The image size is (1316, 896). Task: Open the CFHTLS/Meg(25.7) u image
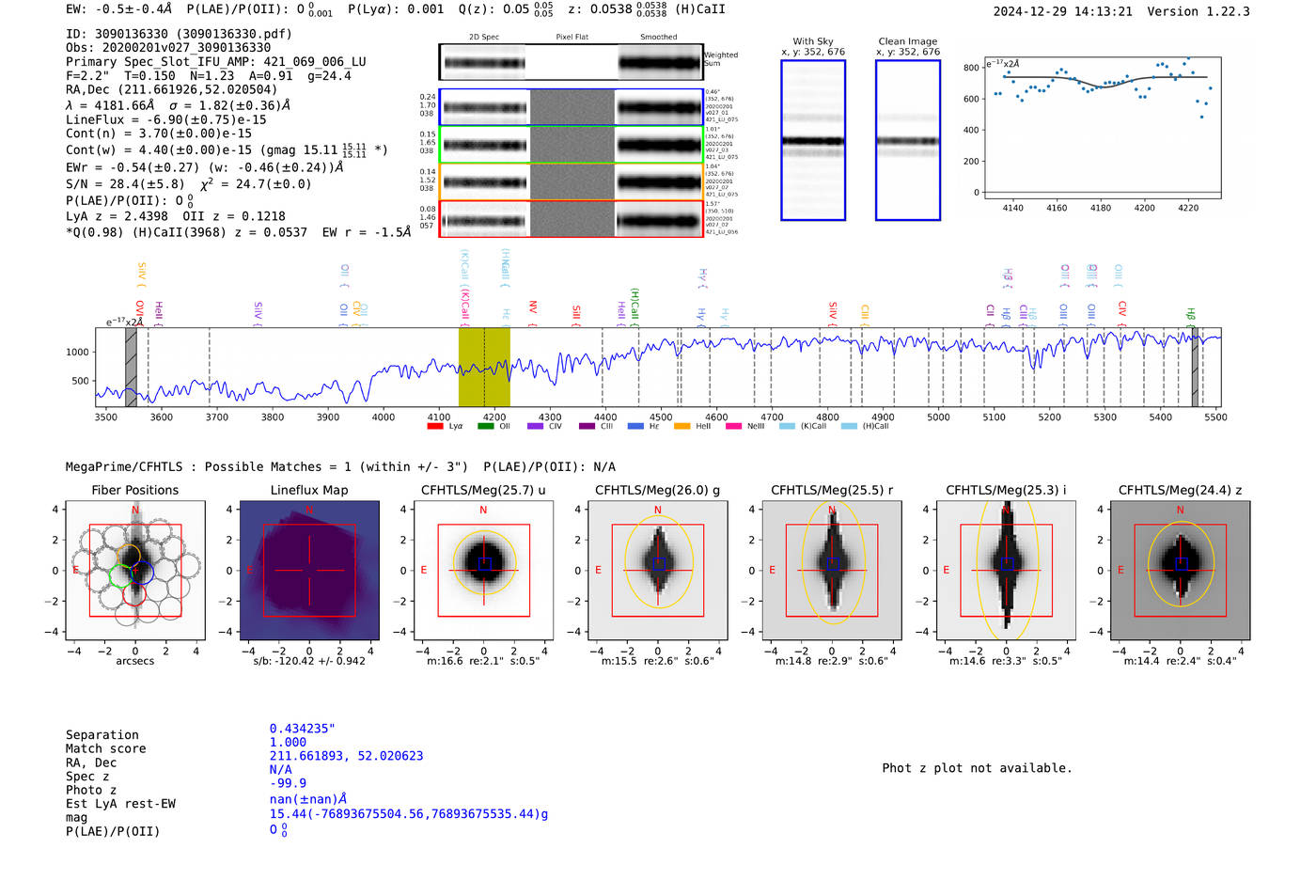pos(483,571)
